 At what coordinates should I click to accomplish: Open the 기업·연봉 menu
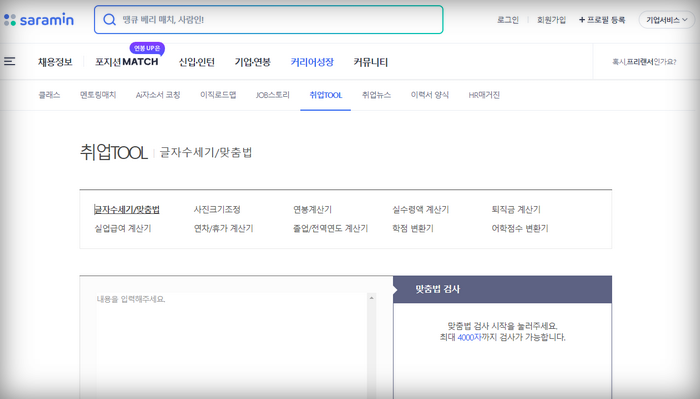click(253, 62)
